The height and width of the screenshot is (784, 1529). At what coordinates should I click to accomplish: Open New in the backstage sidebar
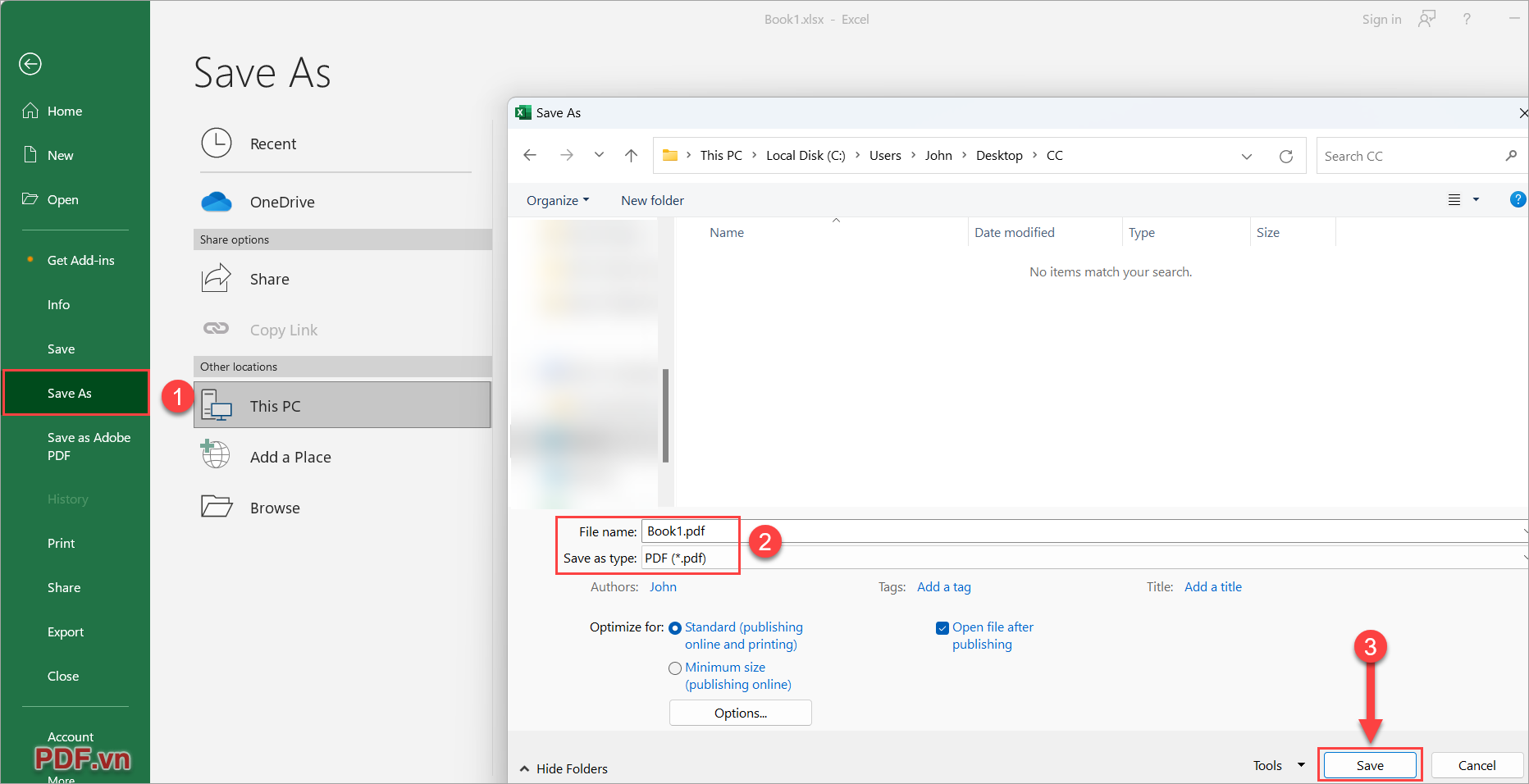click(61, 155)
